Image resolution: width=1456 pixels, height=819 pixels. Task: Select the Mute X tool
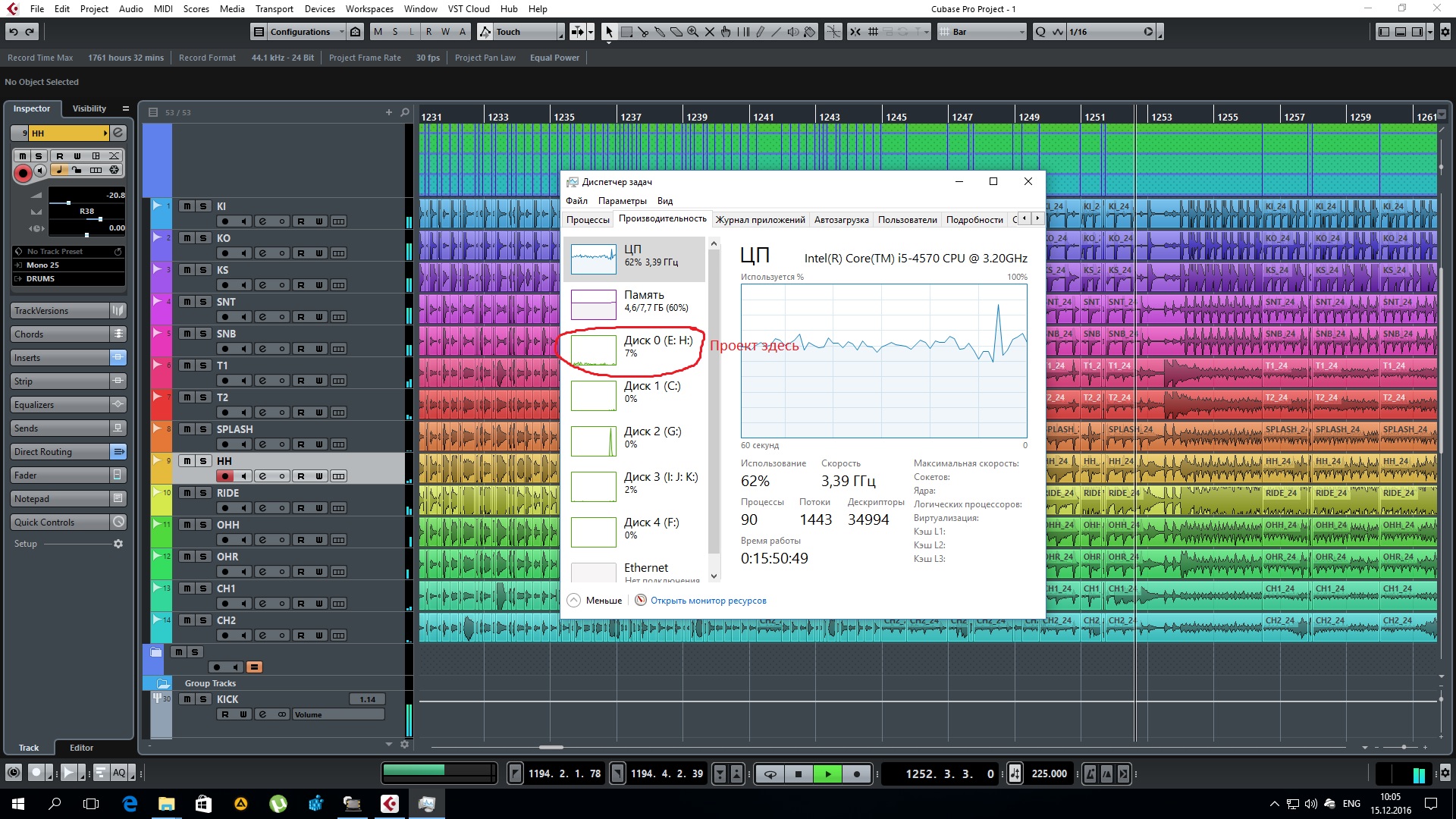(x=710, y=32)
